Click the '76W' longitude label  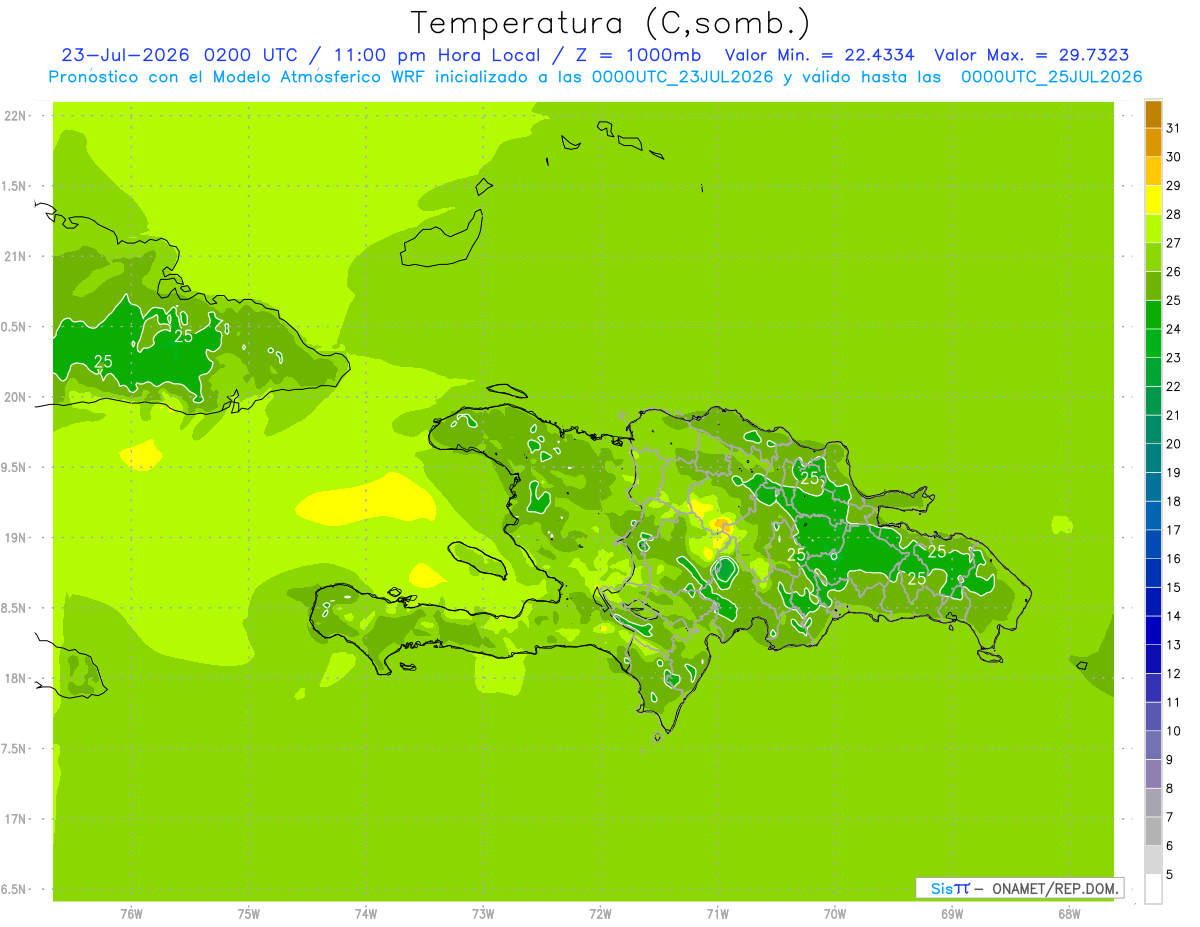point(131,914)
